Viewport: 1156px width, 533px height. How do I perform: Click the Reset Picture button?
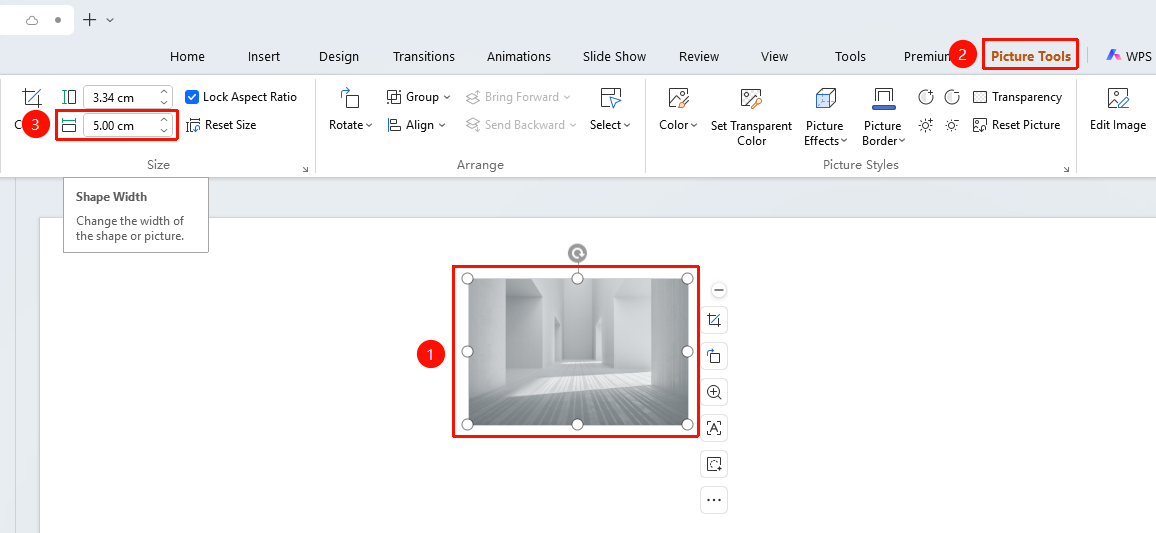(1017, 125)
